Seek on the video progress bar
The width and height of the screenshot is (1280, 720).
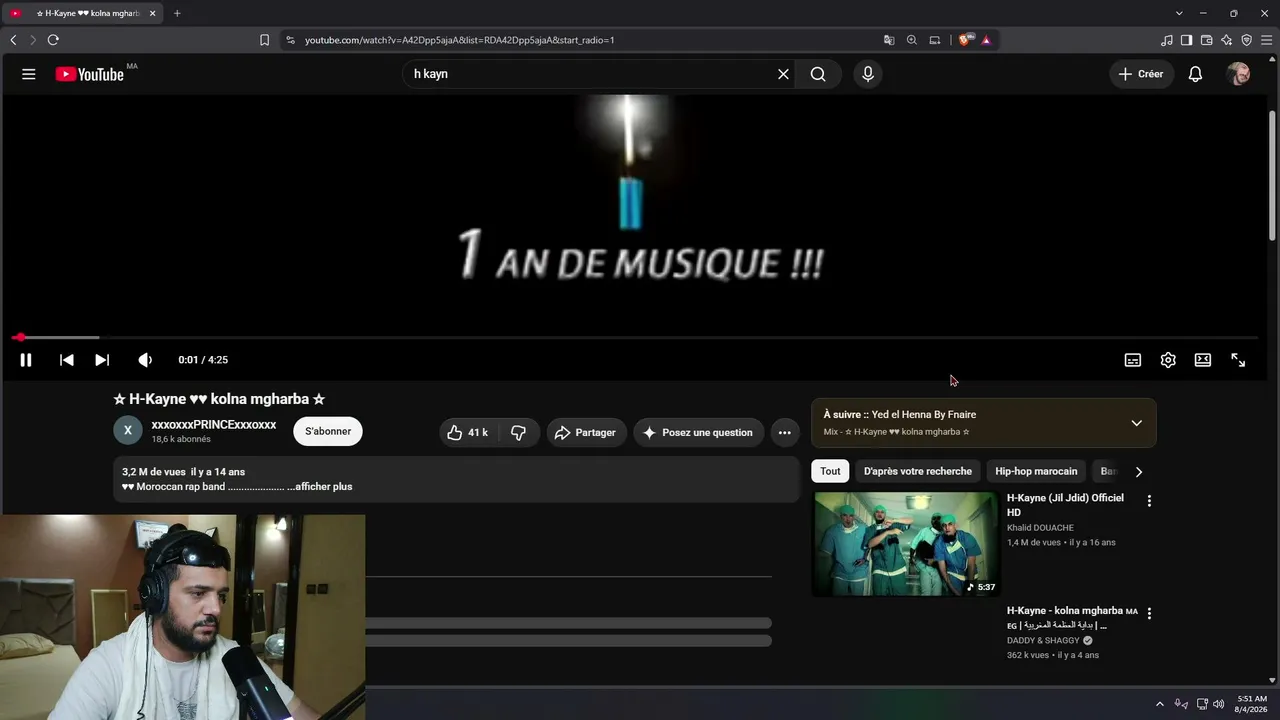pos(635,338)
